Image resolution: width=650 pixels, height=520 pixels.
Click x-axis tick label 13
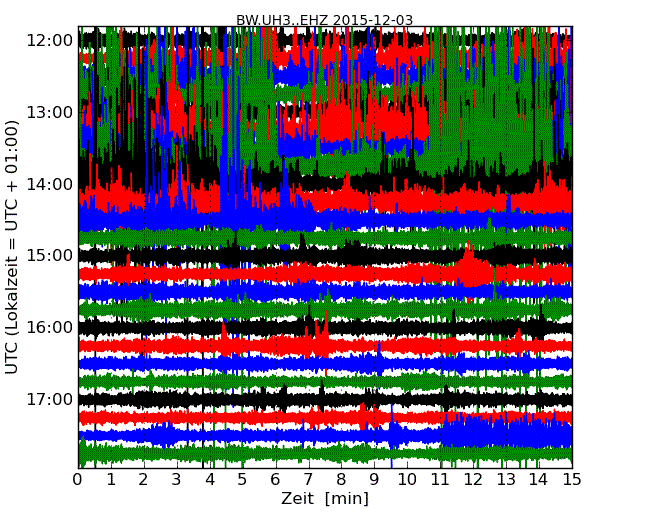[x=506, y=479]
